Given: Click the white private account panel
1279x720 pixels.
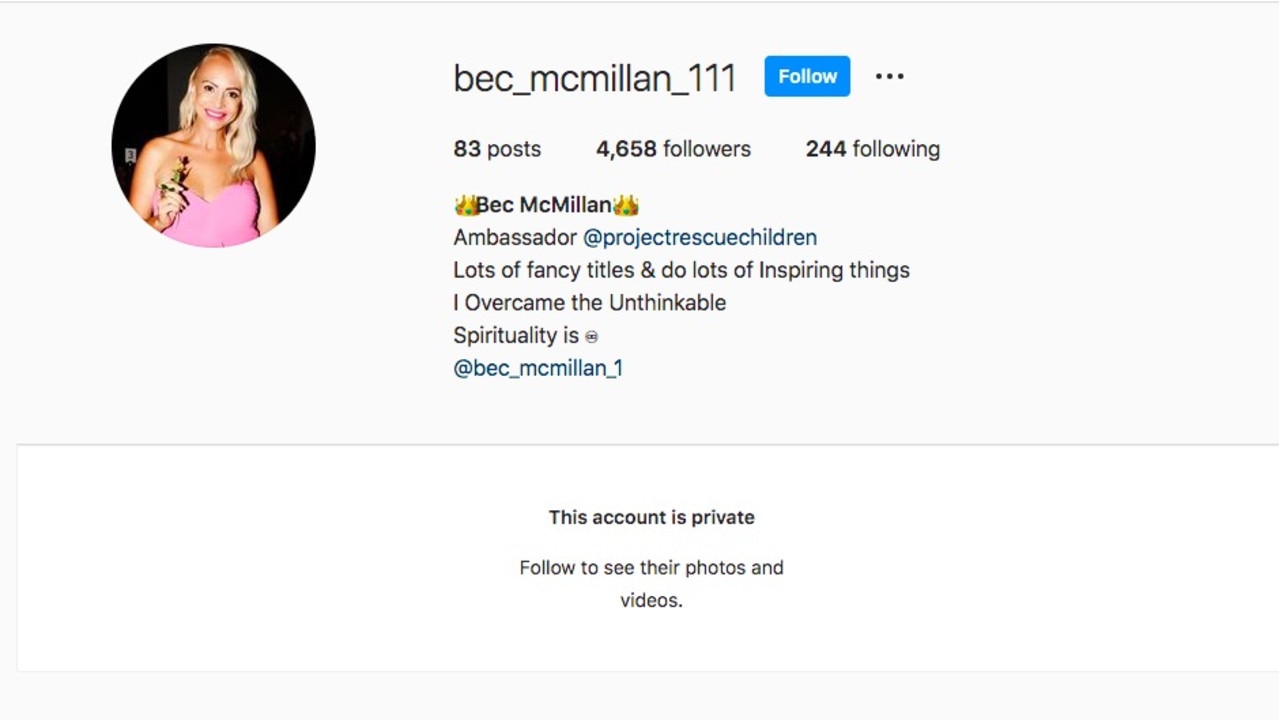Looking at the screenshot, I should tap(647, 558).
